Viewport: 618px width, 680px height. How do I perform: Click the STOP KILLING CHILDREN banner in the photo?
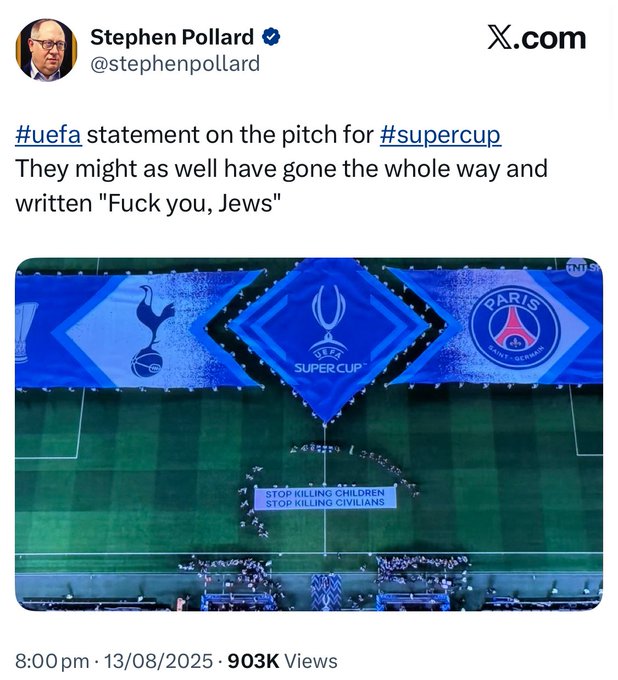pos(325,498)
